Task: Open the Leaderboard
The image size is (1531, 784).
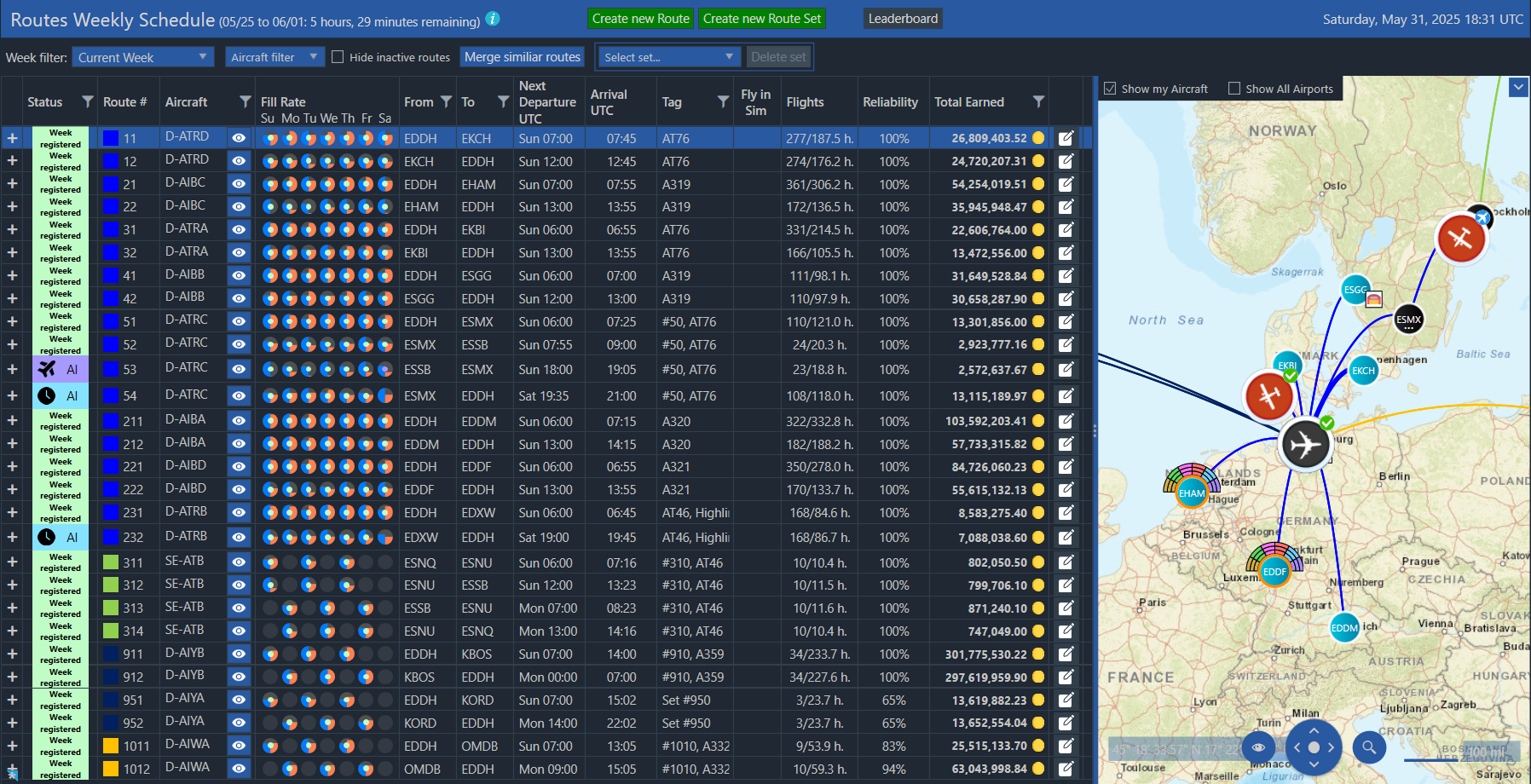Action: (903, 19)
